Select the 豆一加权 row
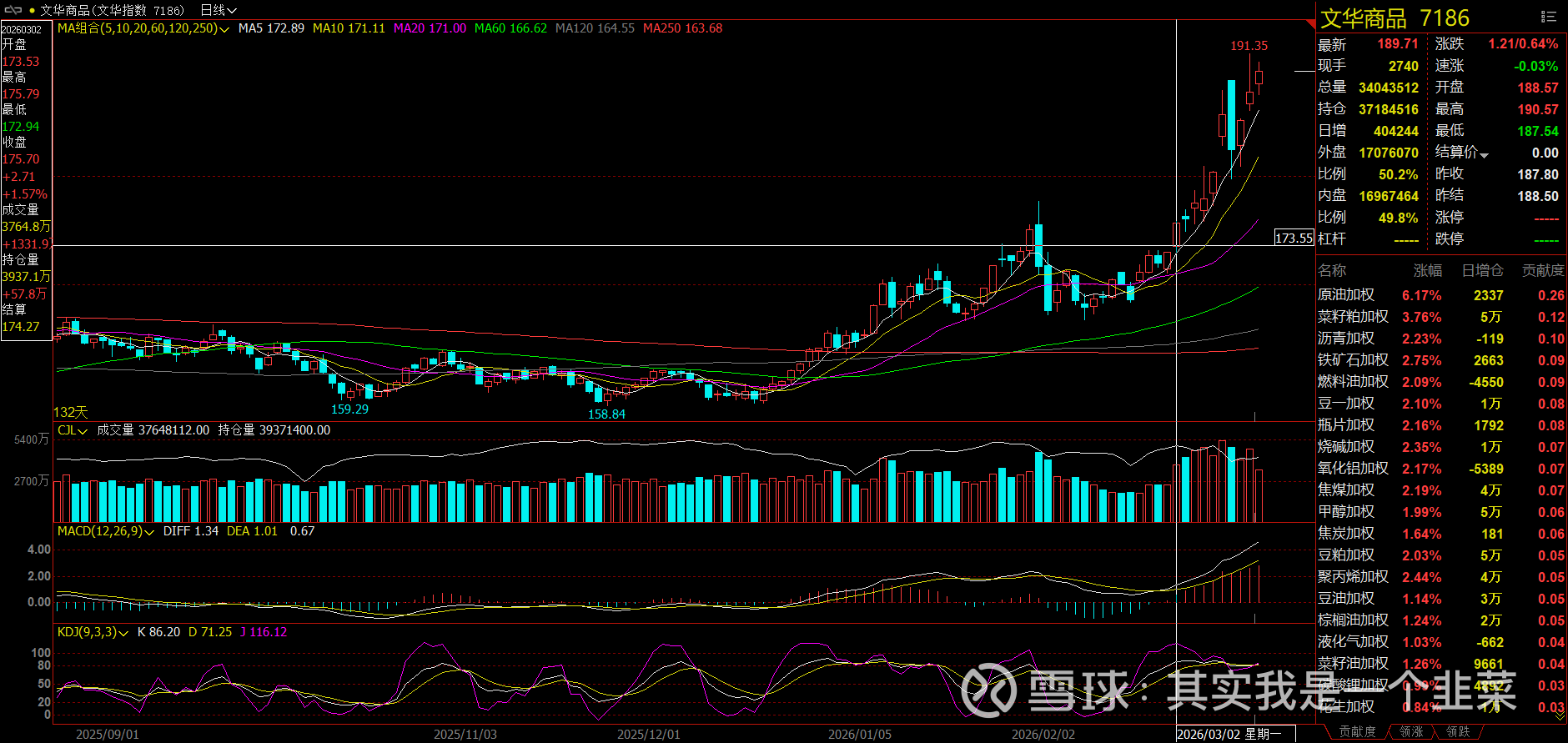 pyautogui.click(x=1441, y=404)
